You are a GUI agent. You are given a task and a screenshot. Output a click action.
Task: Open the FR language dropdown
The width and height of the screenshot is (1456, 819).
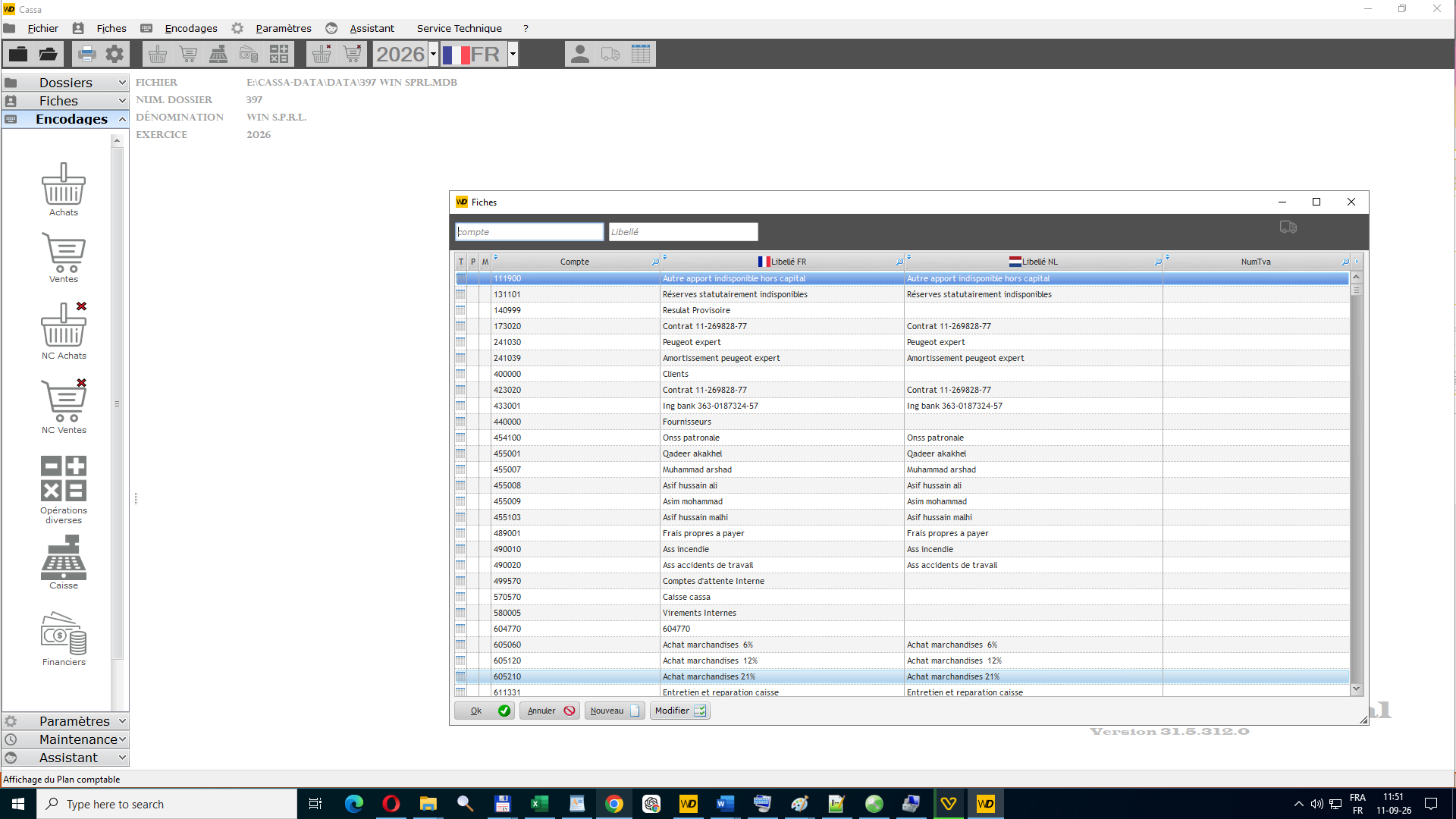[x=513, y=54]
